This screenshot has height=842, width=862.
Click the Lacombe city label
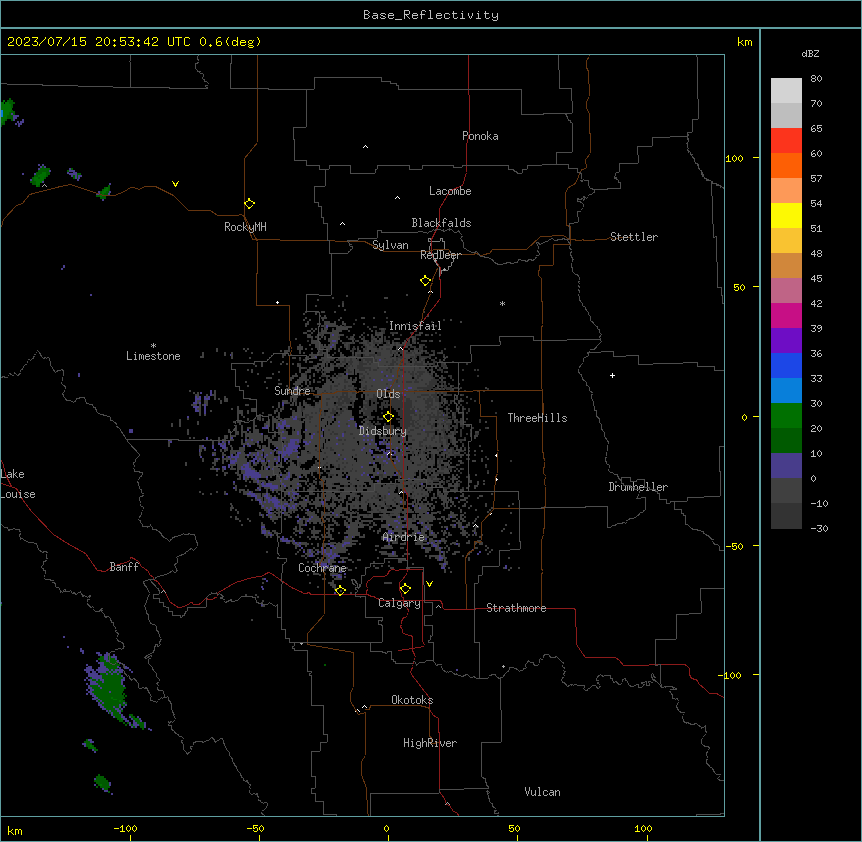coord(450,191)
